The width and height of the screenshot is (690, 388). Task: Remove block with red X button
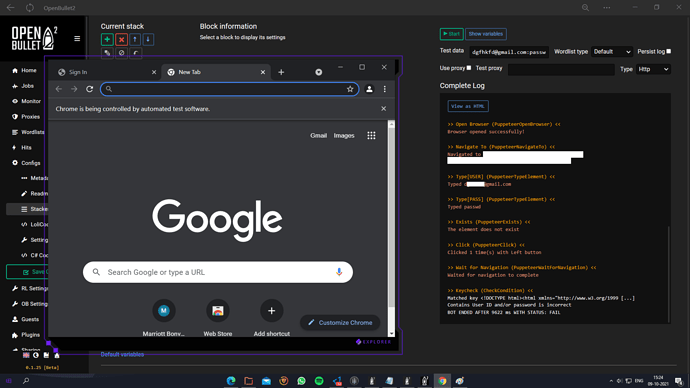(x=121, y=40)
